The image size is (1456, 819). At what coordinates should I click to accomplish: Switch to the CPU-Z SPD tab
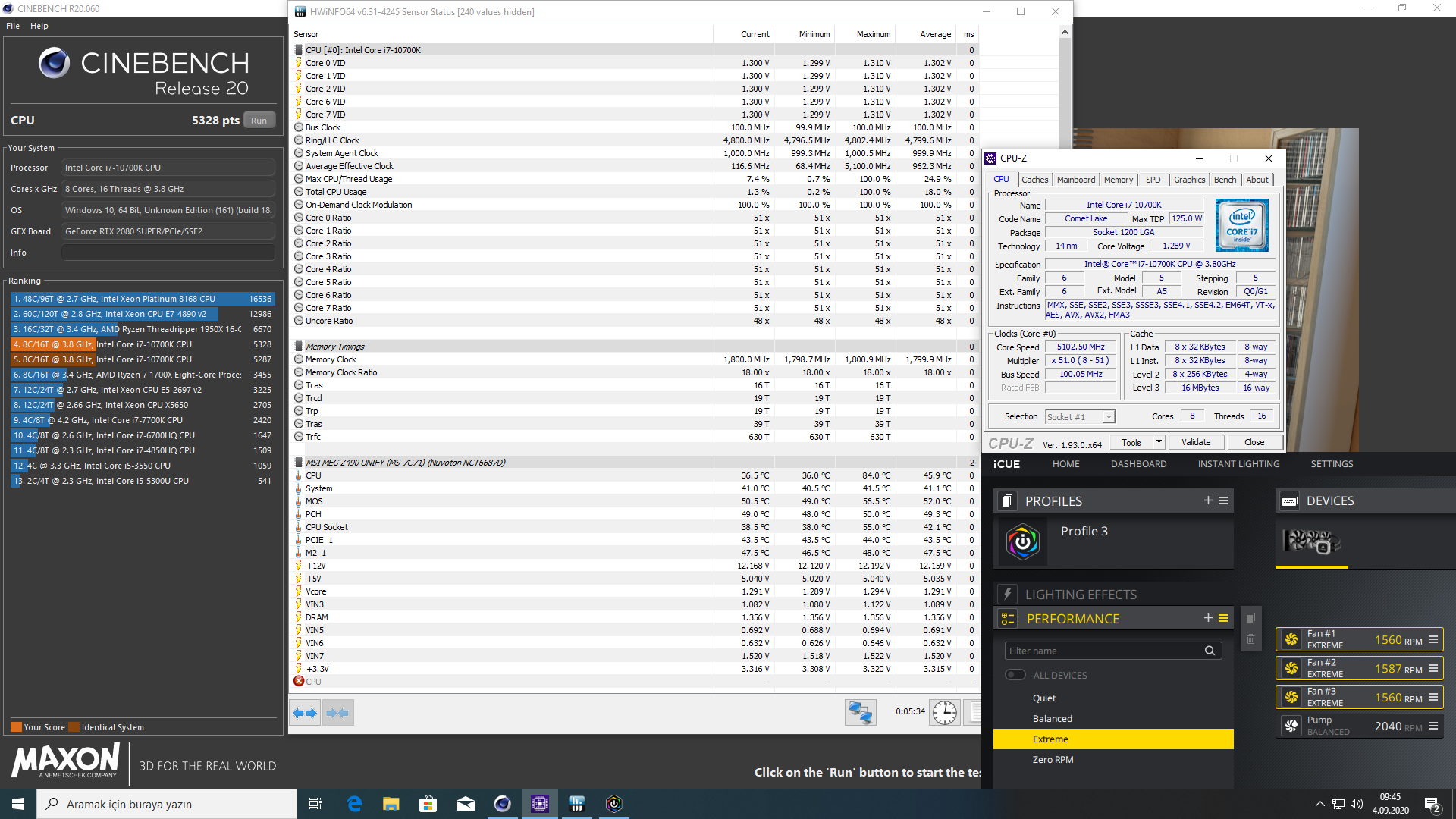point(1153,180)
